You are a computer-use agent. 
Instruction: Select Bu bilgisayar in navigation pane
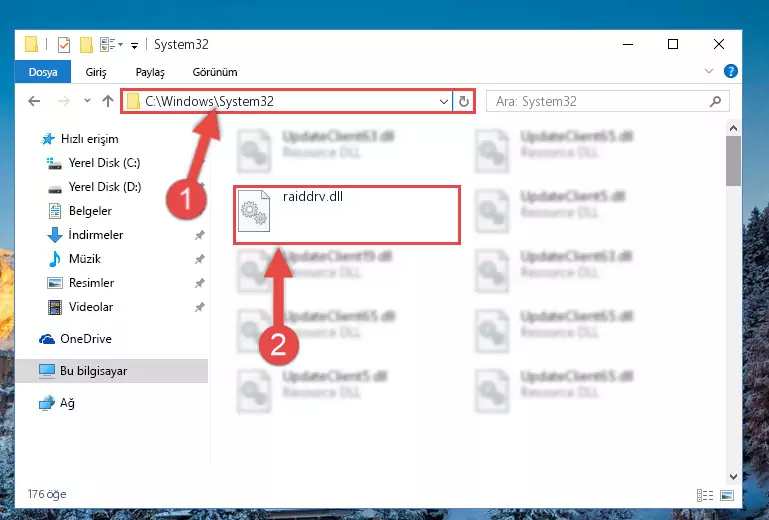pos(112,371)
